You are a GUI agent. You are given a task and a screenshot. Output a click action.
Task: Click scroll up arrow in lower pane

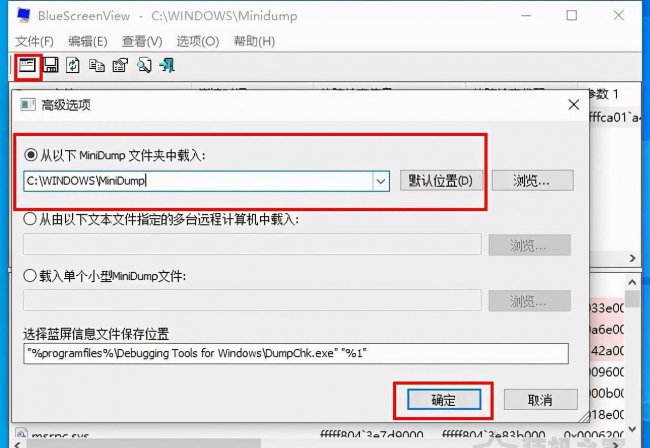point(632,283)
